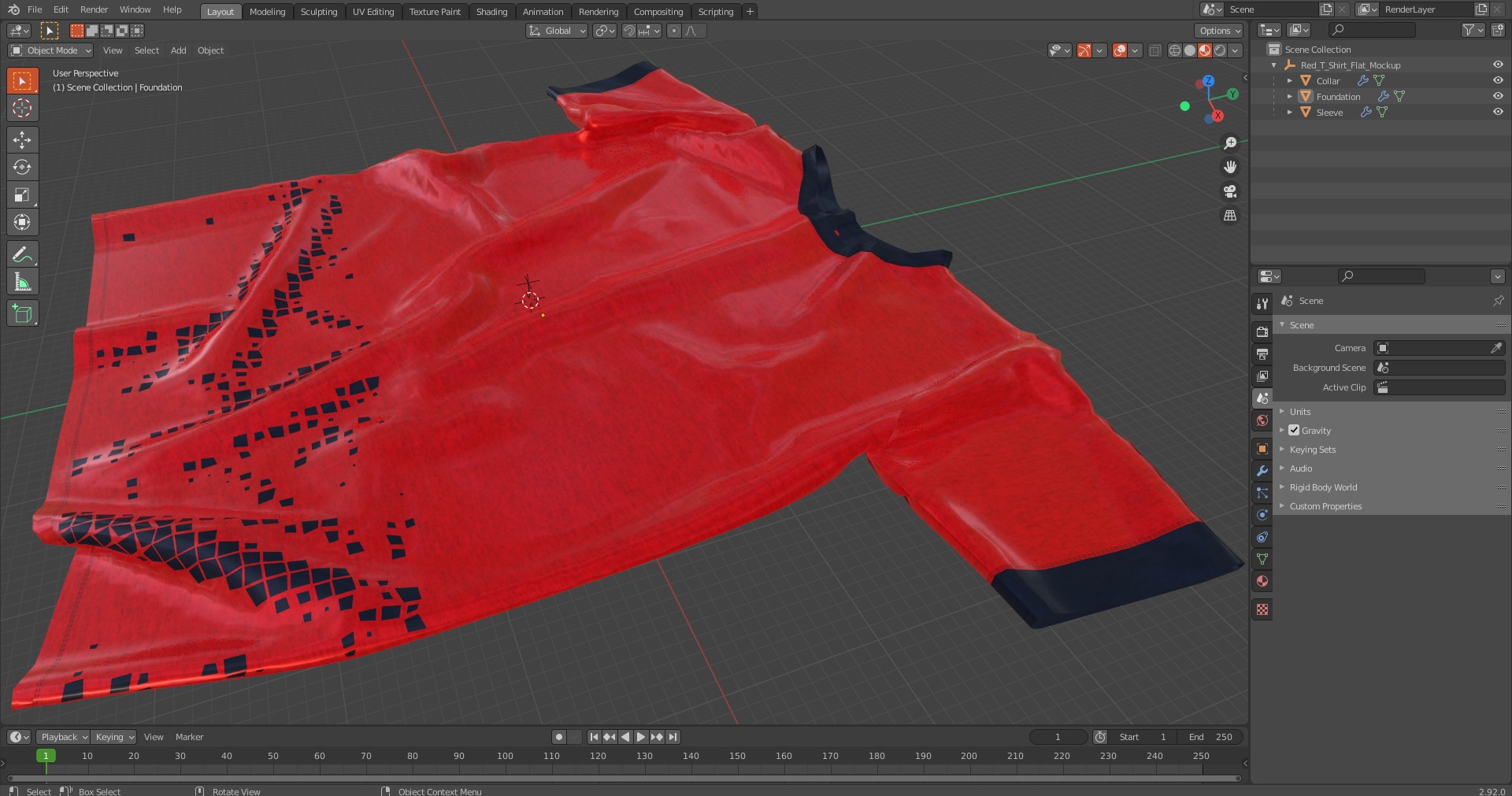The image size is (1512, 796).
Task: Open the Object properties tab
Action: tap(1262, 449)
